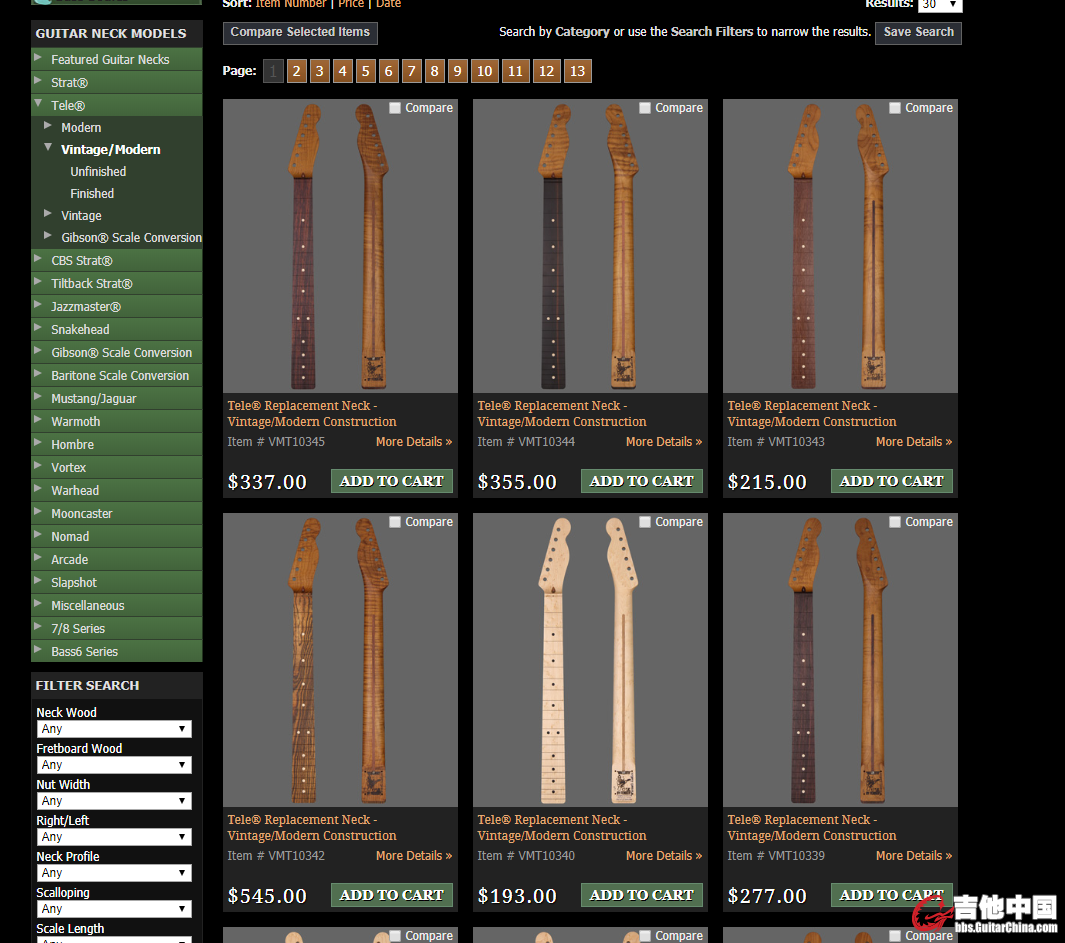Check Compare box for maple neck VMT10340

[x=645, y=522]
